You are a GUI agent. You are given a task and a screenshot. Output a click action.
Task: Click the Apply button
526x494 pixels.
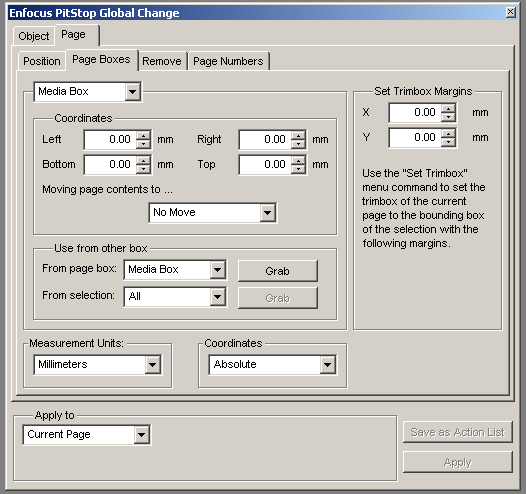458,462
